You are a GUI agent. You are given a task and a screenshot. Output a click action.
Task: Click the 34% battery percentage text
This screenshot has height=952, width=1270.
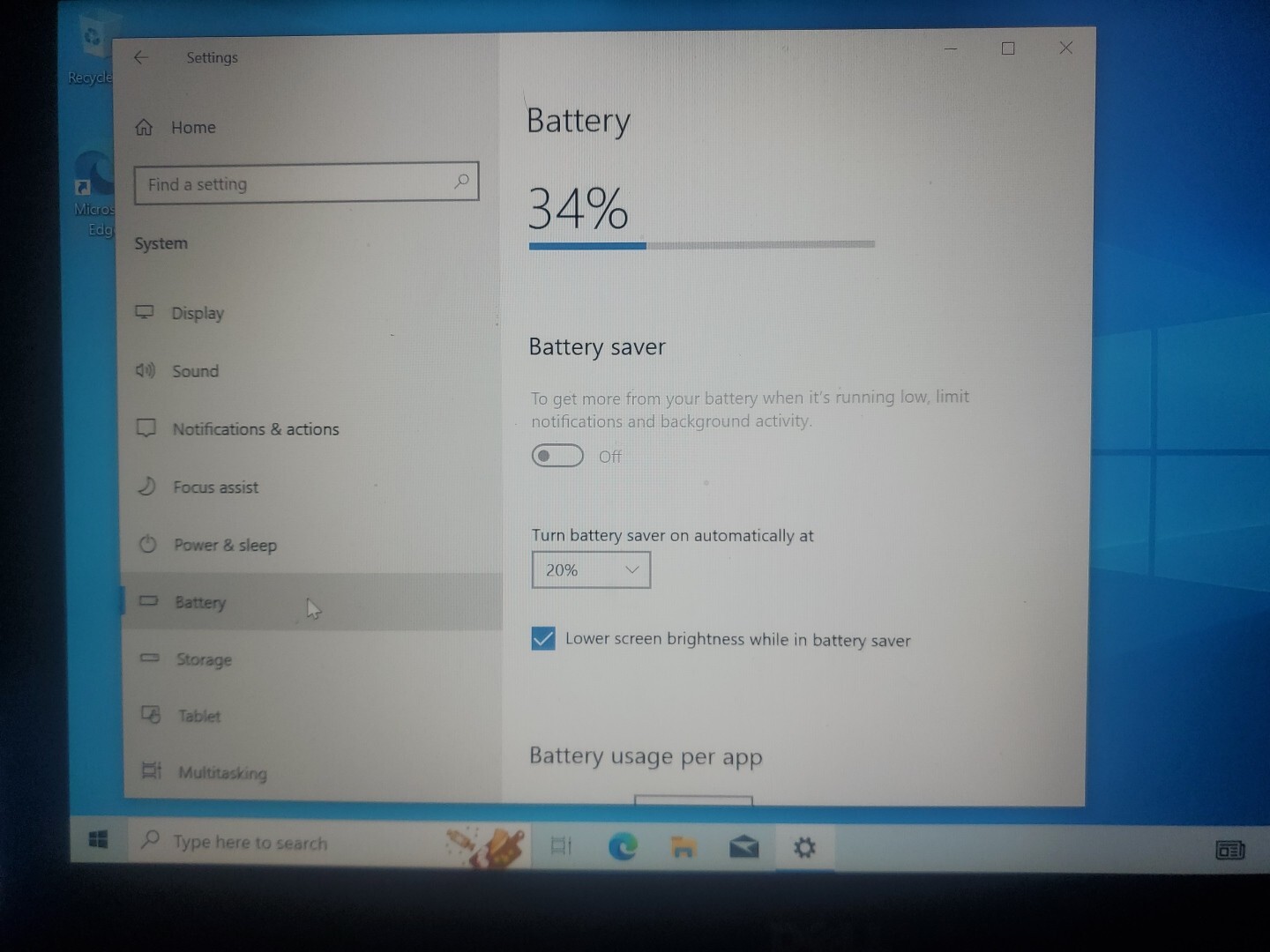[578, 208]
